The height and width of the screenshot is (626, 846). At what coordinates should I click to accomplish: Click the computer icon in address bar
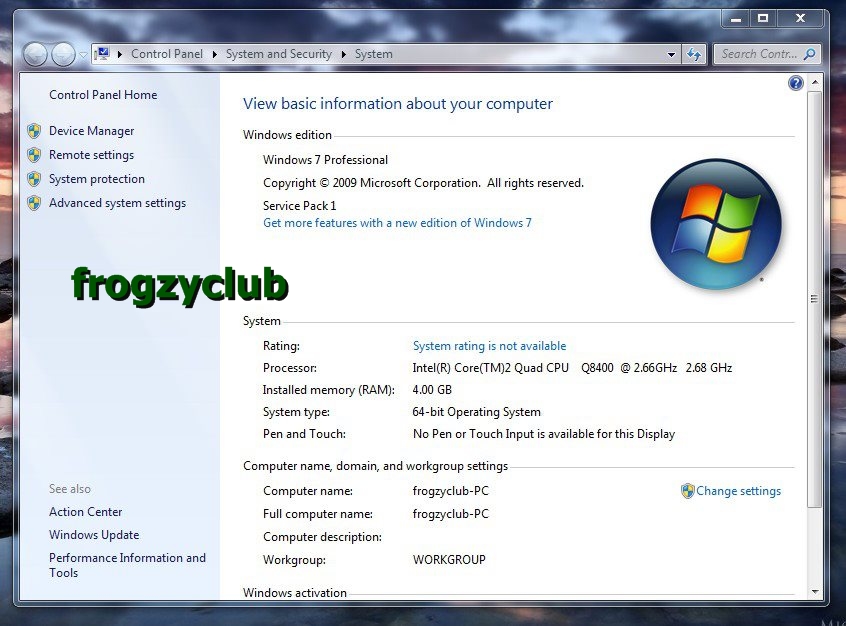pos(102,54)
